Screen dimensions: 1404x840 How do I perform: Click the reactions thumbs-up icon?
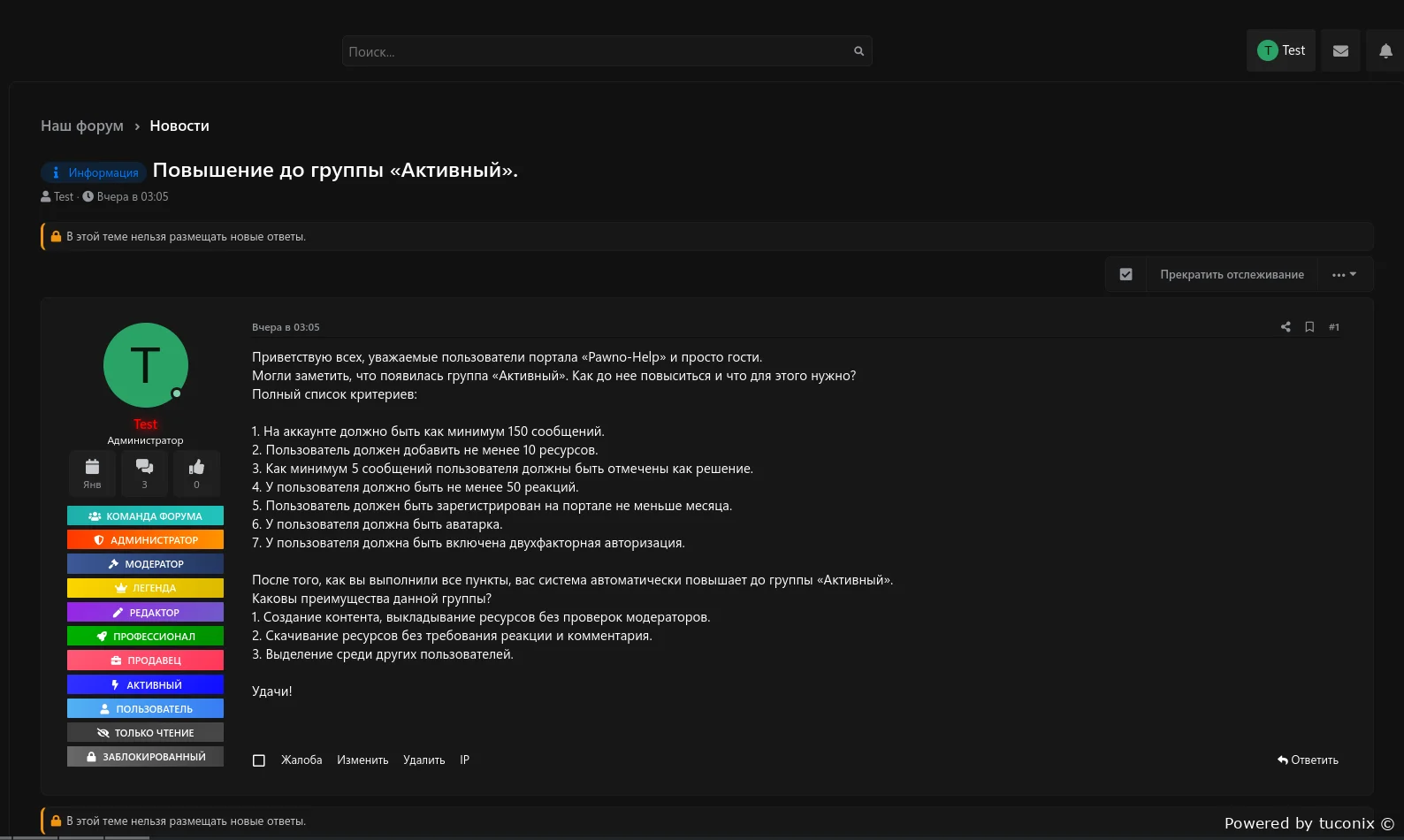tap(196, 468)
